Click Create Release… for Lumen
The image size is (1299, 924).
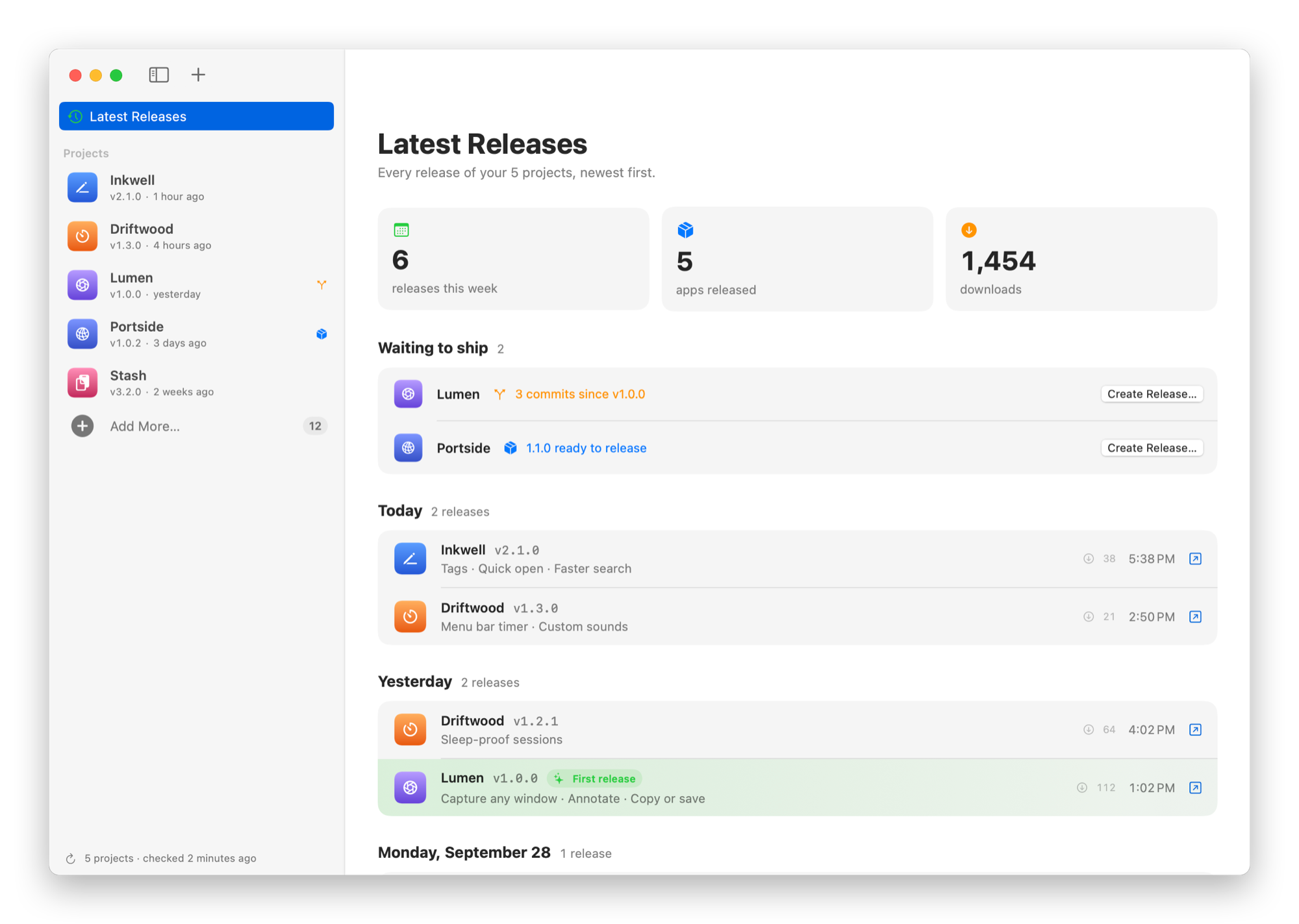point(1152,394)
